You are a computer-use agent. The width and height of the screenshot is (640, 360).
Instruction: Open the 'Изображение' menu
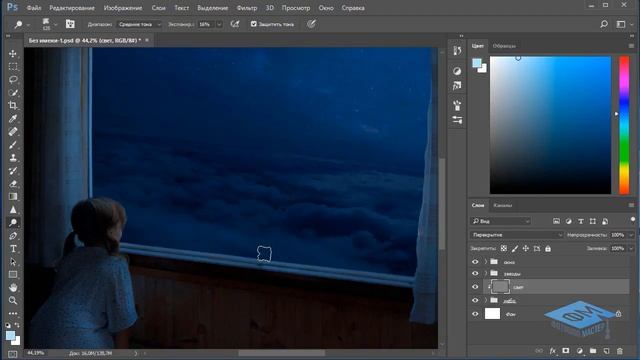pyautogui.click(x=123, y=8)
